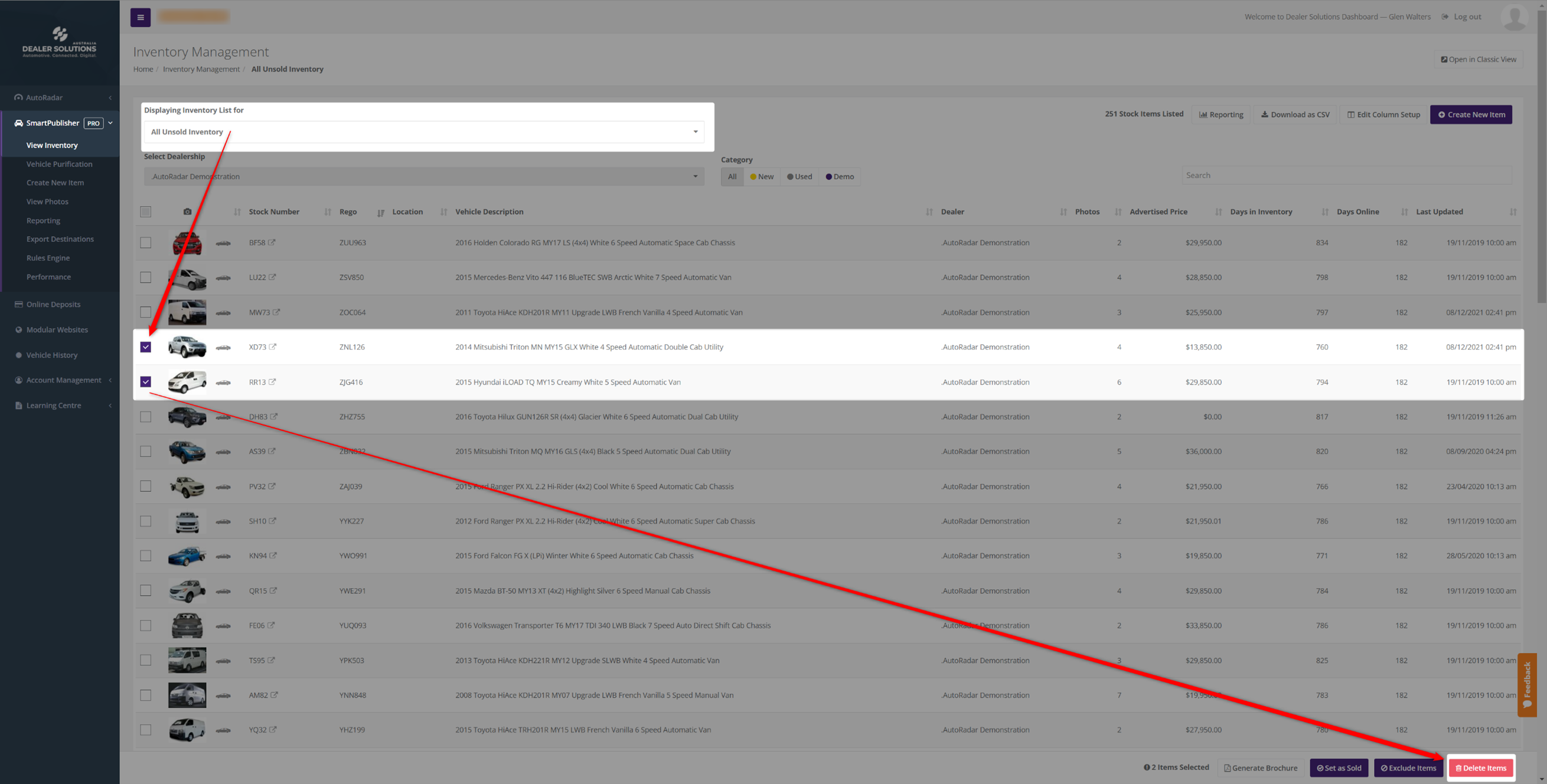Open external link icon for stock DH83
The width and height of the screenshot is (1547, 784).
pos(274,417)
